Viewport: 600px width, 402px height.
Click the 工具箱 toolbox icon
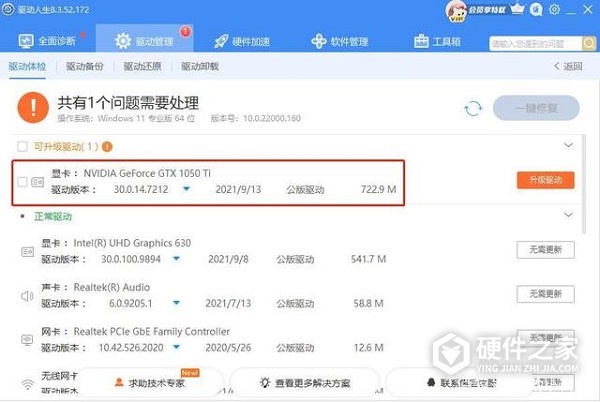421,41
